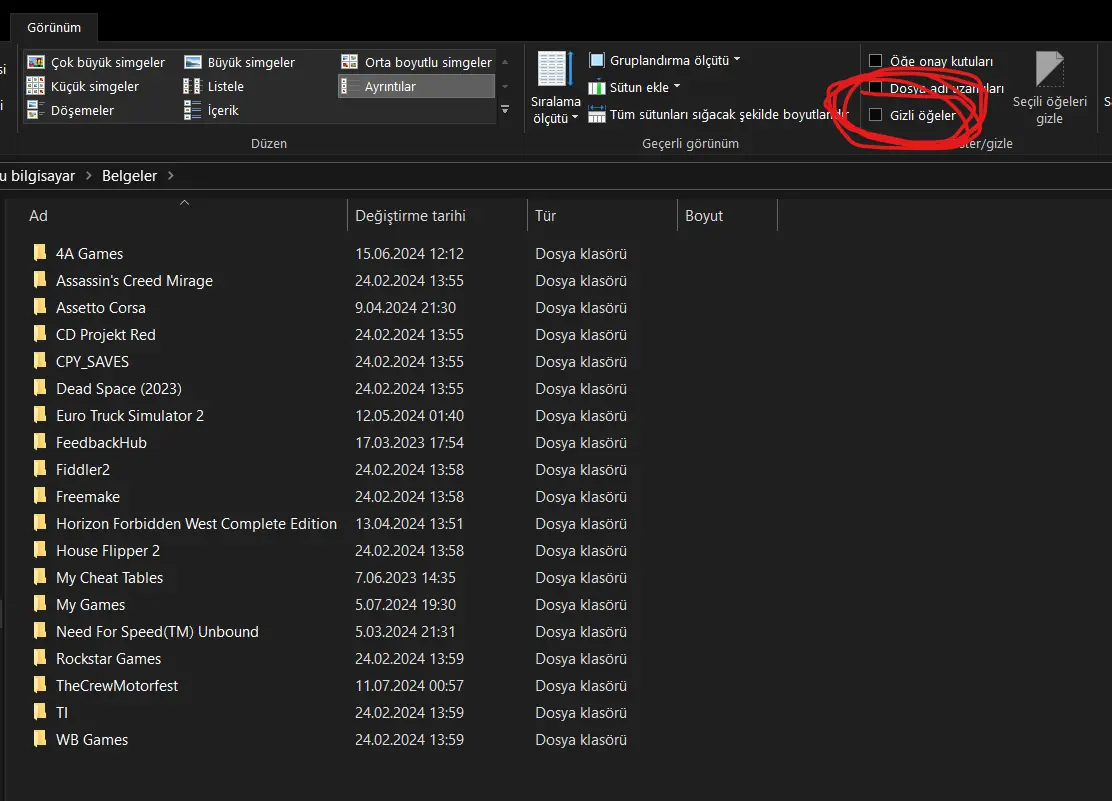Screen dimensions: 1112x801
Task: Click the My Games folder icon
Action: click(x=40, y=603)
